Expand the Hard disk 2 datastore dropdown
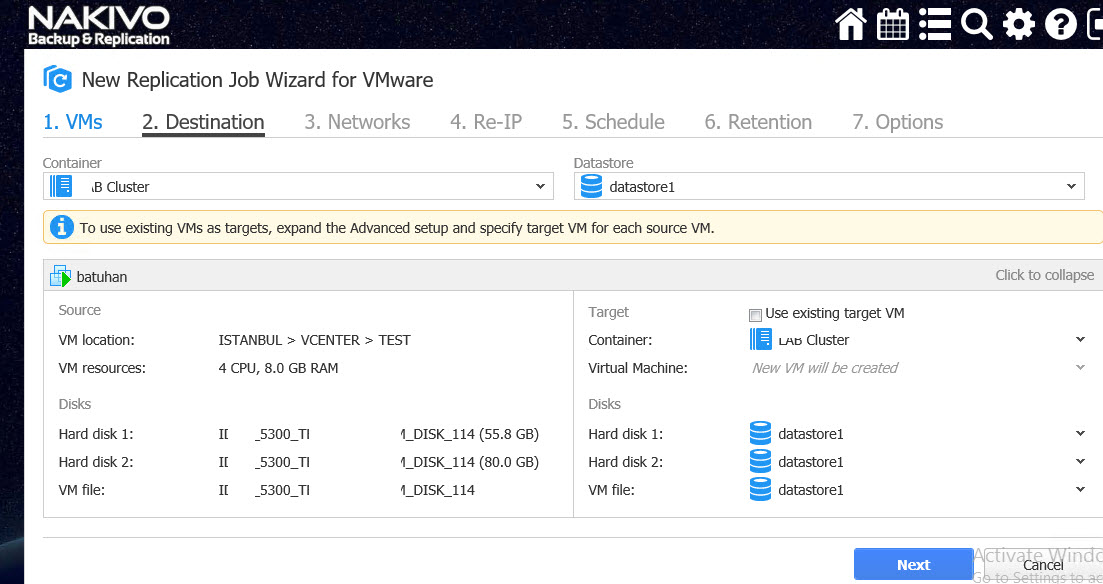Image resolution: width=1103 pixels, height=584 pixels. 1080,462
